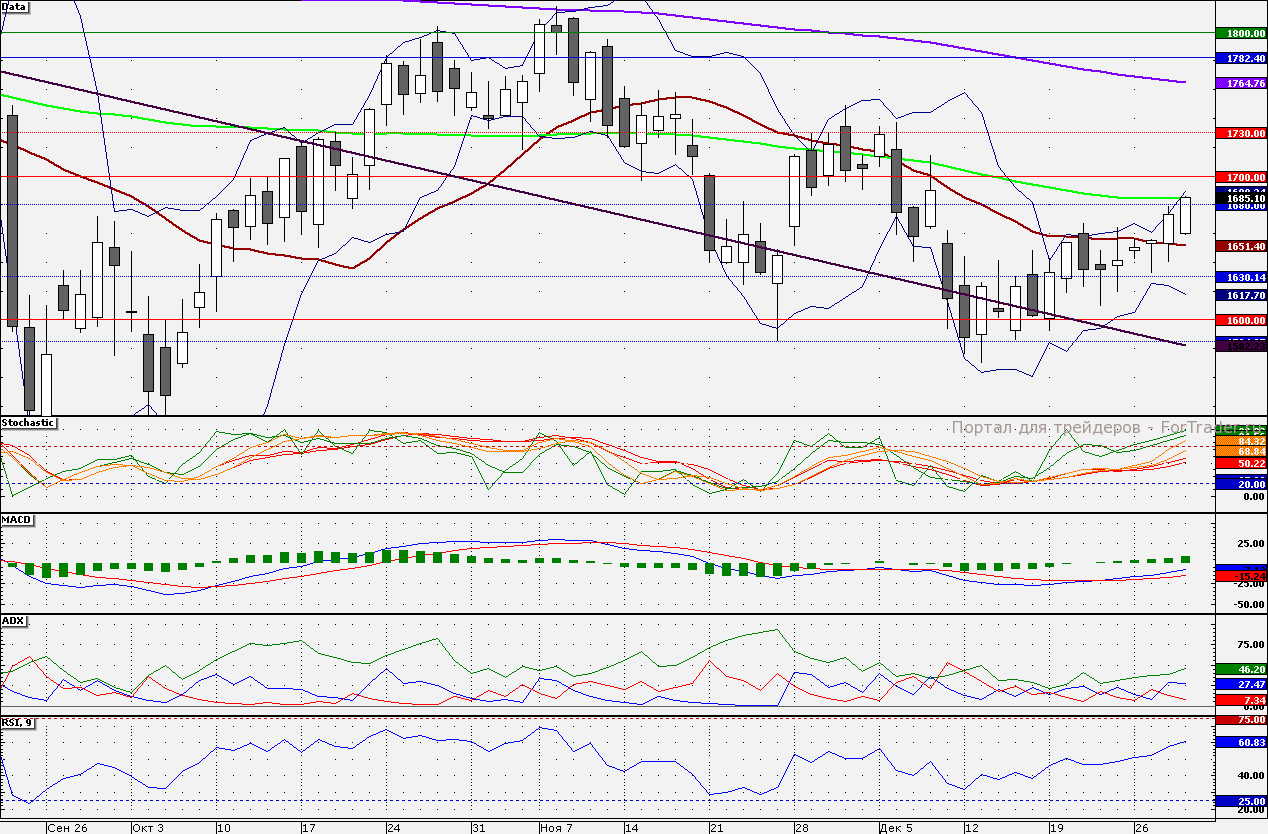Click the red 50.22 Stochastic value
The height and width of the screenshot is (834, 1268).
coord(1240,464)
